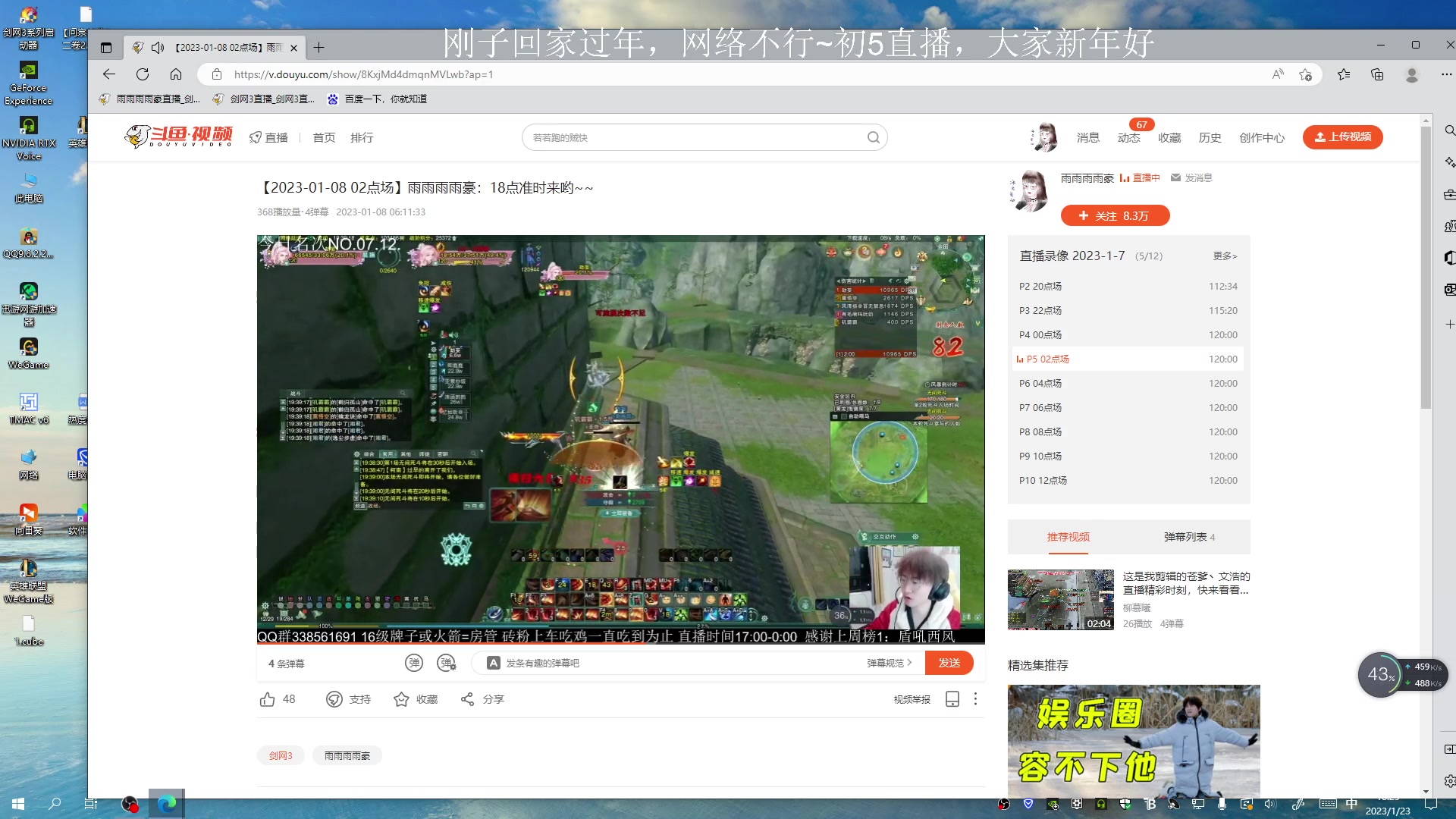Open a new browser tab

point(319,48)
